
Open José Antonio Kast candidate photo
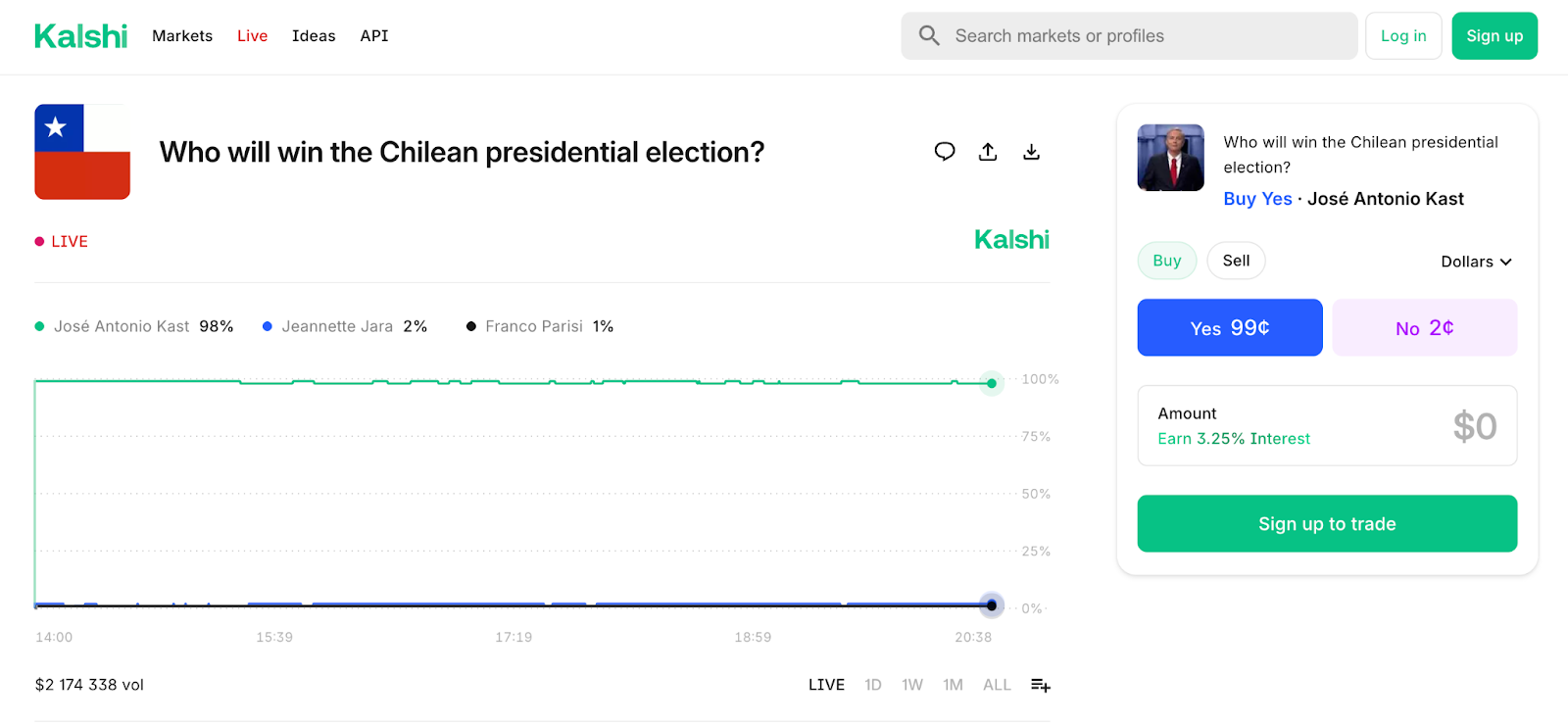(1170, 158)
